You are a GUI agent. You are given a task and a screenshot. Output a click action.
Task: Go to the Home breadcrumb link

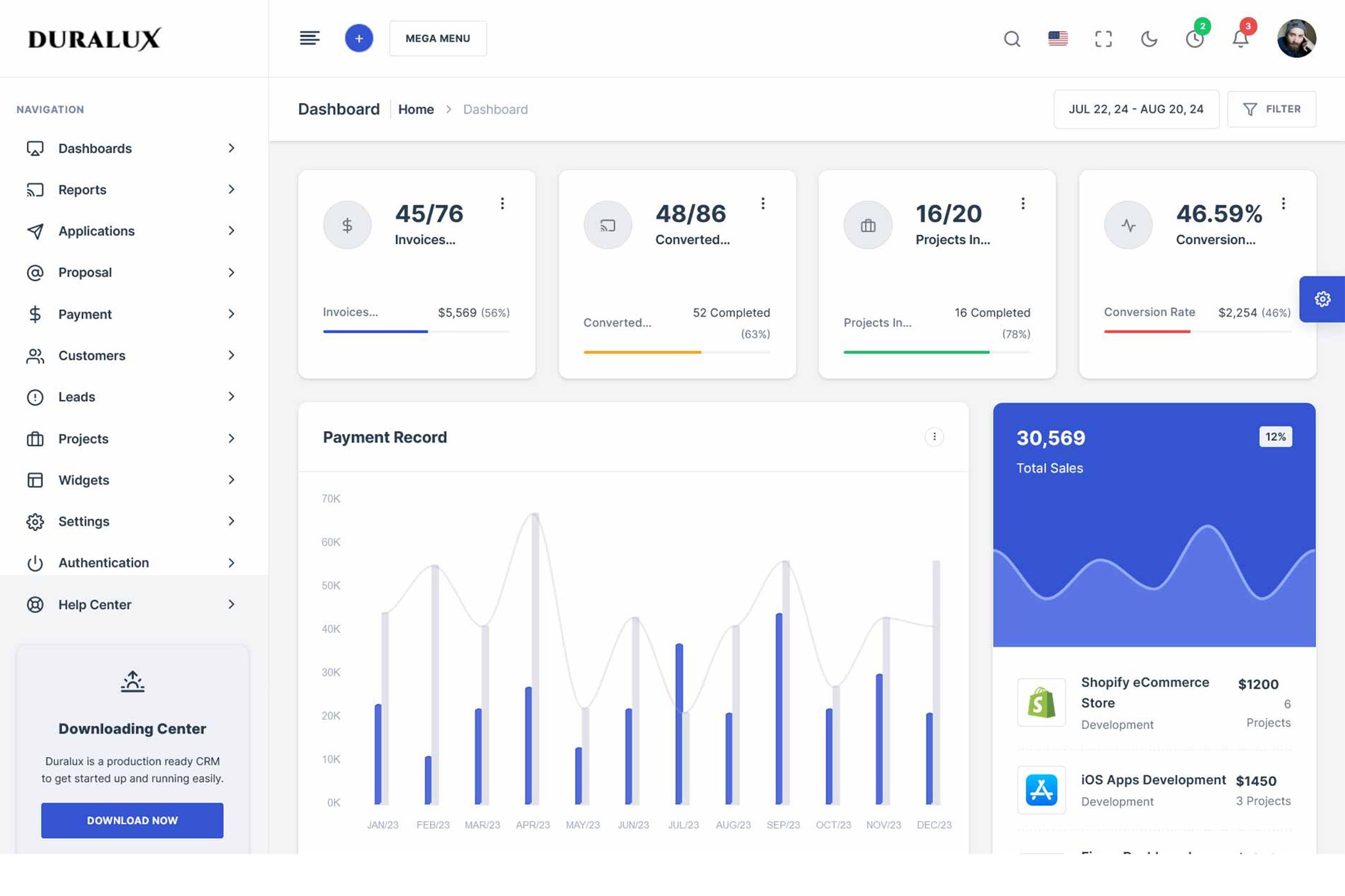416,110
